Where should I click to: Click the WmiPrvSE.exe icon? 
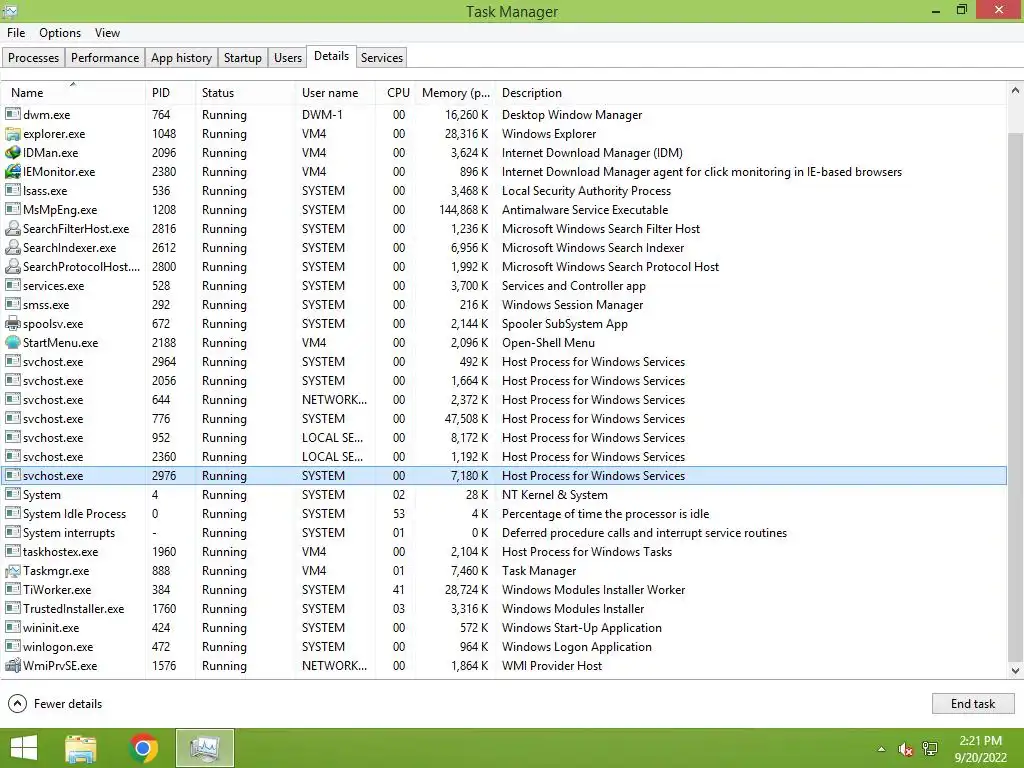(x=12, y=665)
